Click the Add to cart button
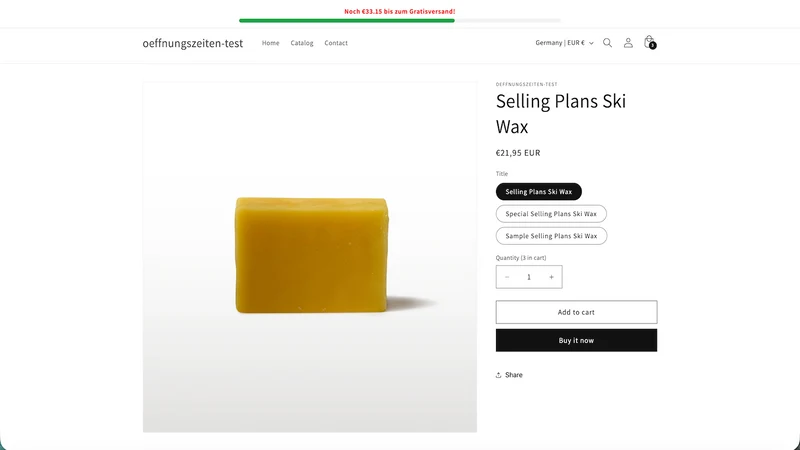The width and height of the screenshot is (800, 450). tap(577, 312)
